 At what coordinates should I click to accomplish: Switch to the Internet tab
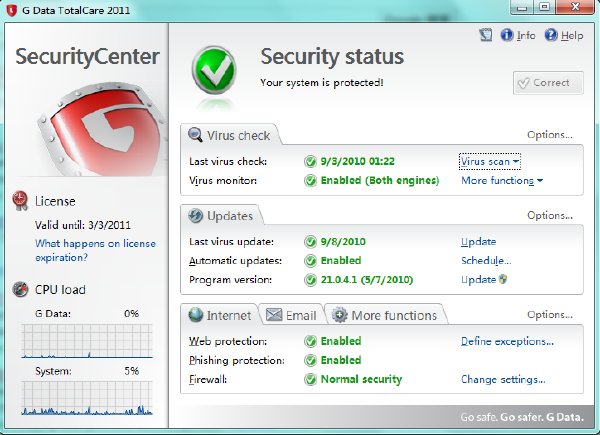pyautogui.click(x=220, y=315)
